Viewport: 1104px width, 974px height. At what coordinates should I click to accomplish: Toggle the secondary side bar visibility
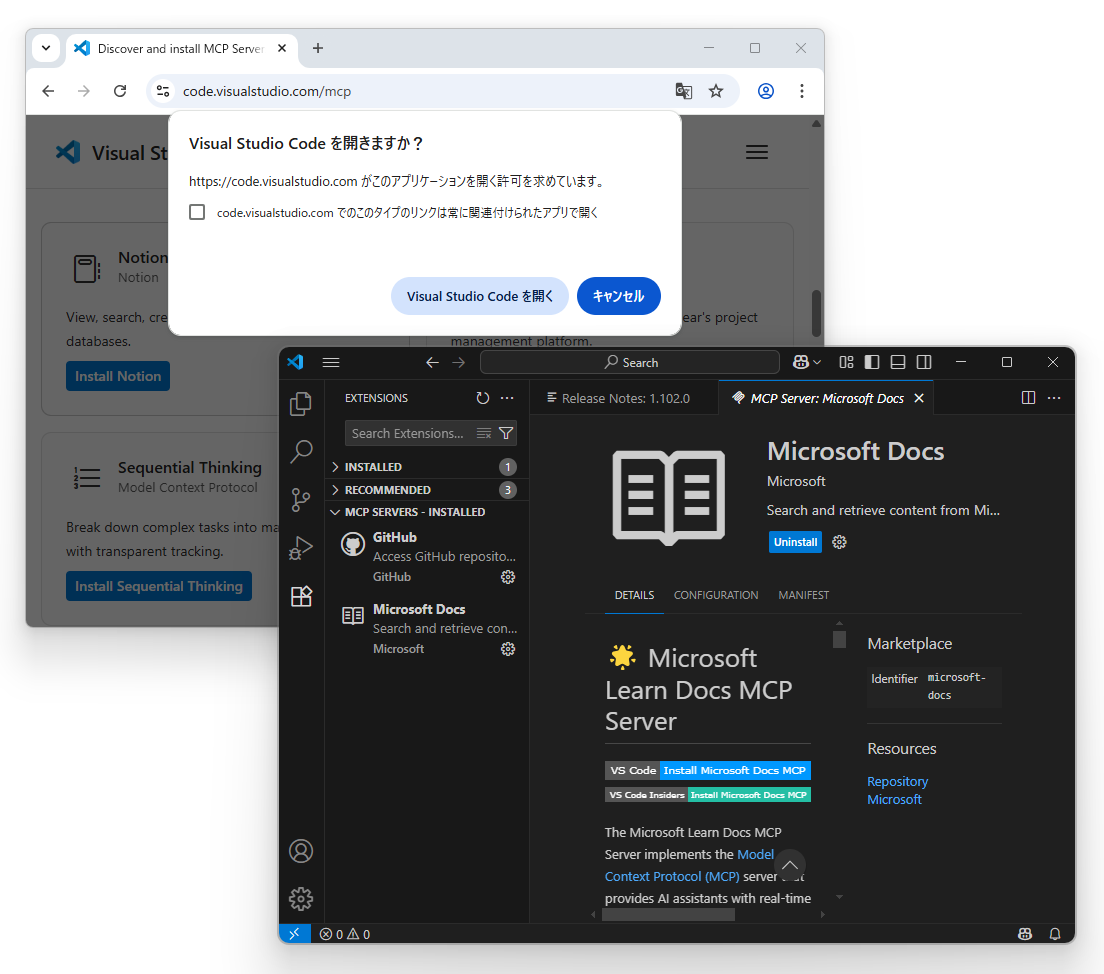[x=923, y=362]
